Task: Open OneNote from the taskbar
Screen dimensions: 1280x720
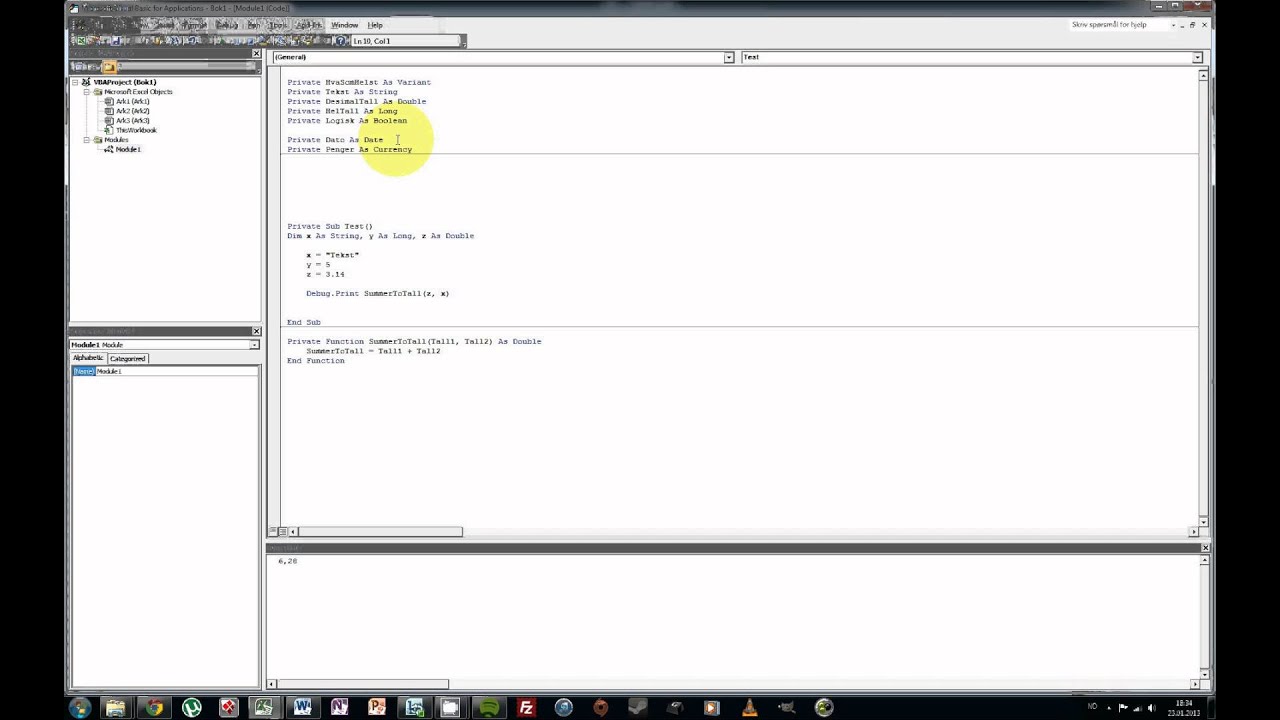Action: click(339, 707)
